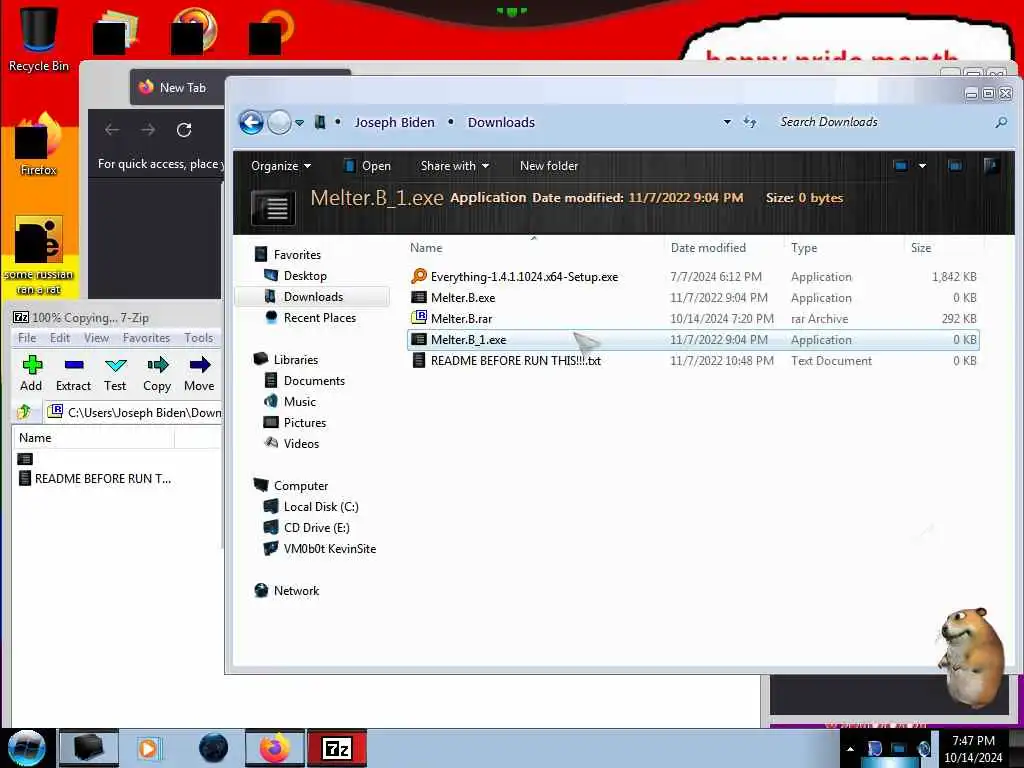
Task: Click 7-Zip up-folder icon
Action: pos(25,412)
